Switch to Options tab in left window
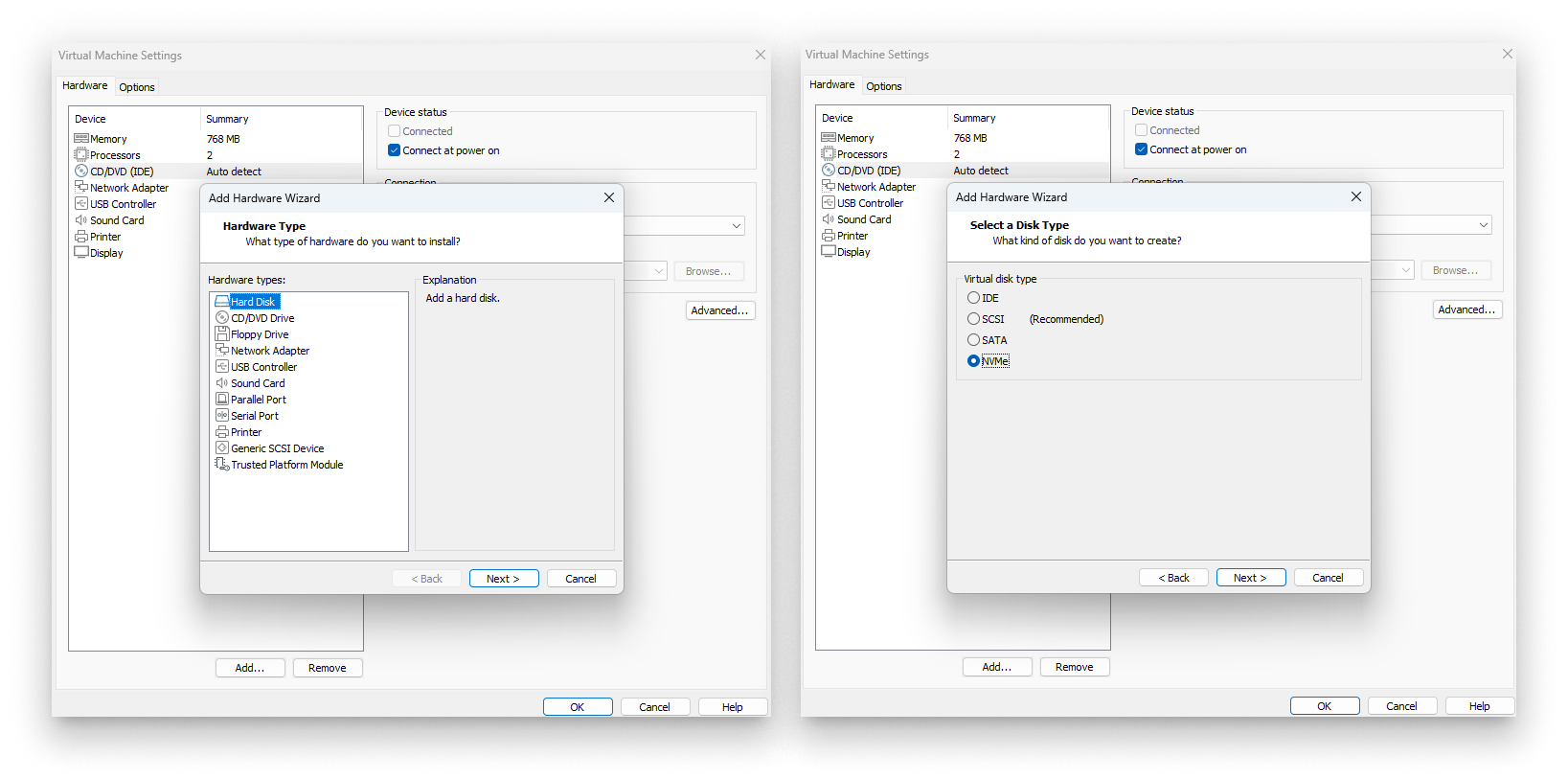The image size is (1568, 779). (137, 87)
